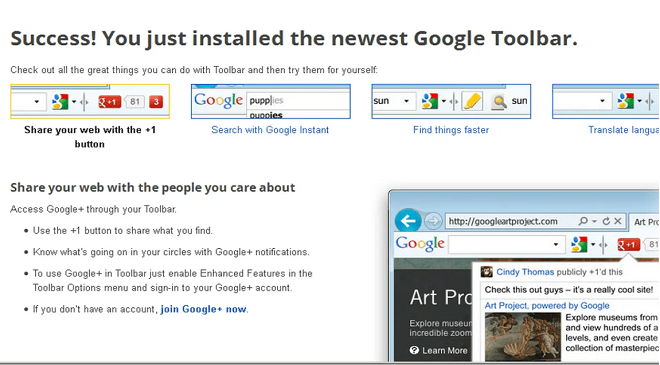Click the grey forward arrow in browser screenshot
This screenshot has height=365, width=660.
[433, 221]
